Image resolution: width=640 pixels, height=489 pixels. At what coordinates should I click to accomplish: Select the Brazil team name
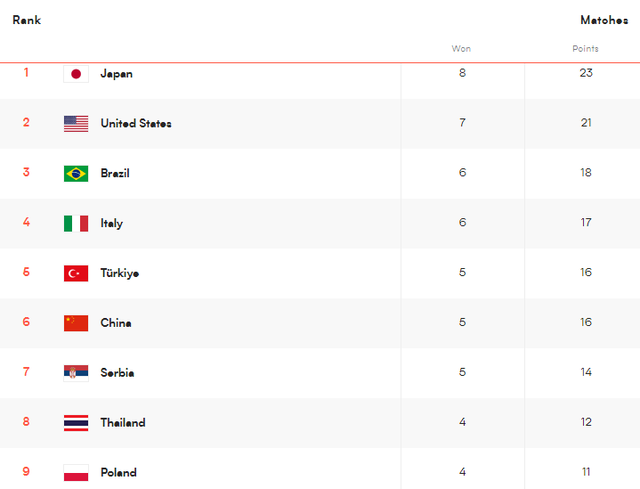point(115,173)
